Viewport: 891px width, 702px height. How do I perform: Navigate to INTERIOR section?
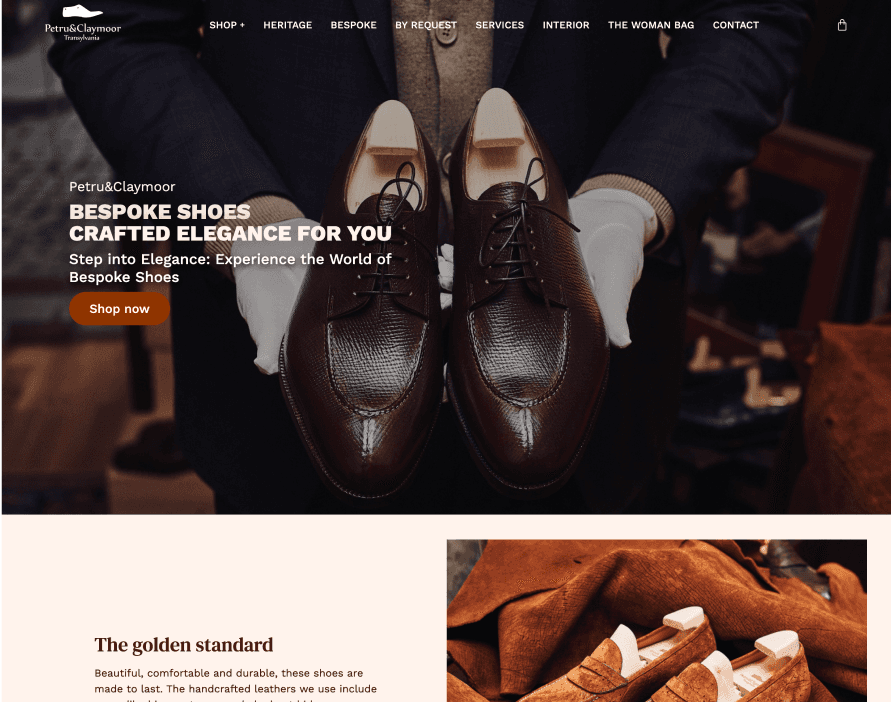coord(566,25)
